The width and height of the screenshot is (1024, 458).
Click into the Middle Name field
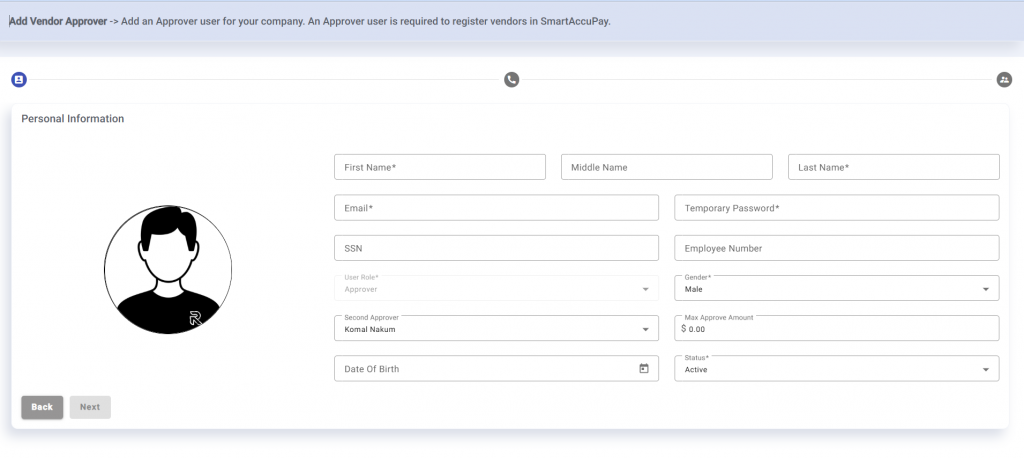coord(666,167)
